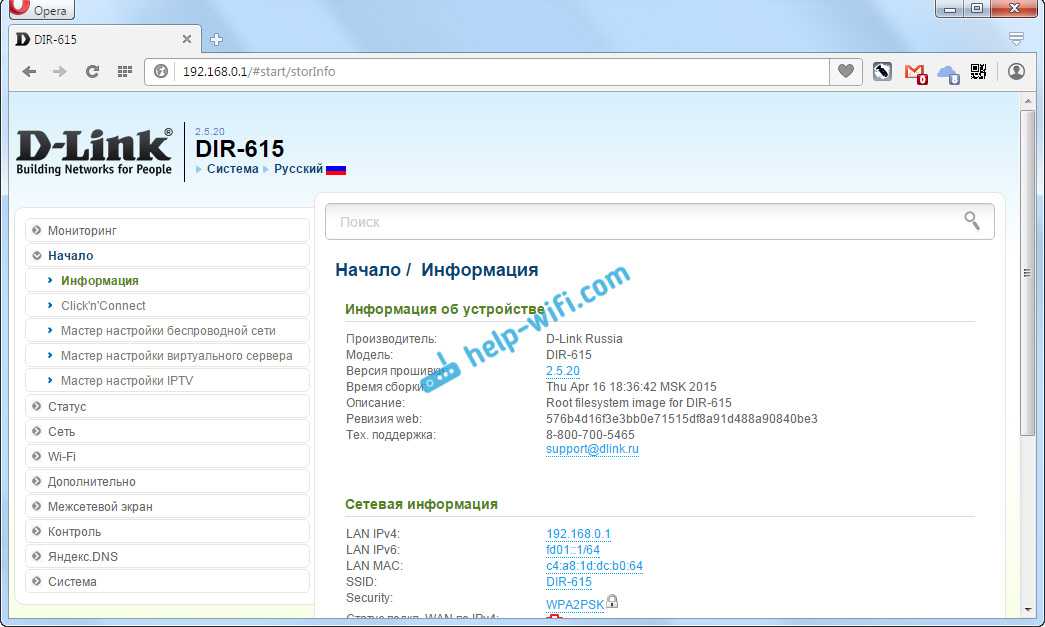Click the support@dlink.ru email link
This screenshot has width=1045, height=627.
tap(592, 450)
